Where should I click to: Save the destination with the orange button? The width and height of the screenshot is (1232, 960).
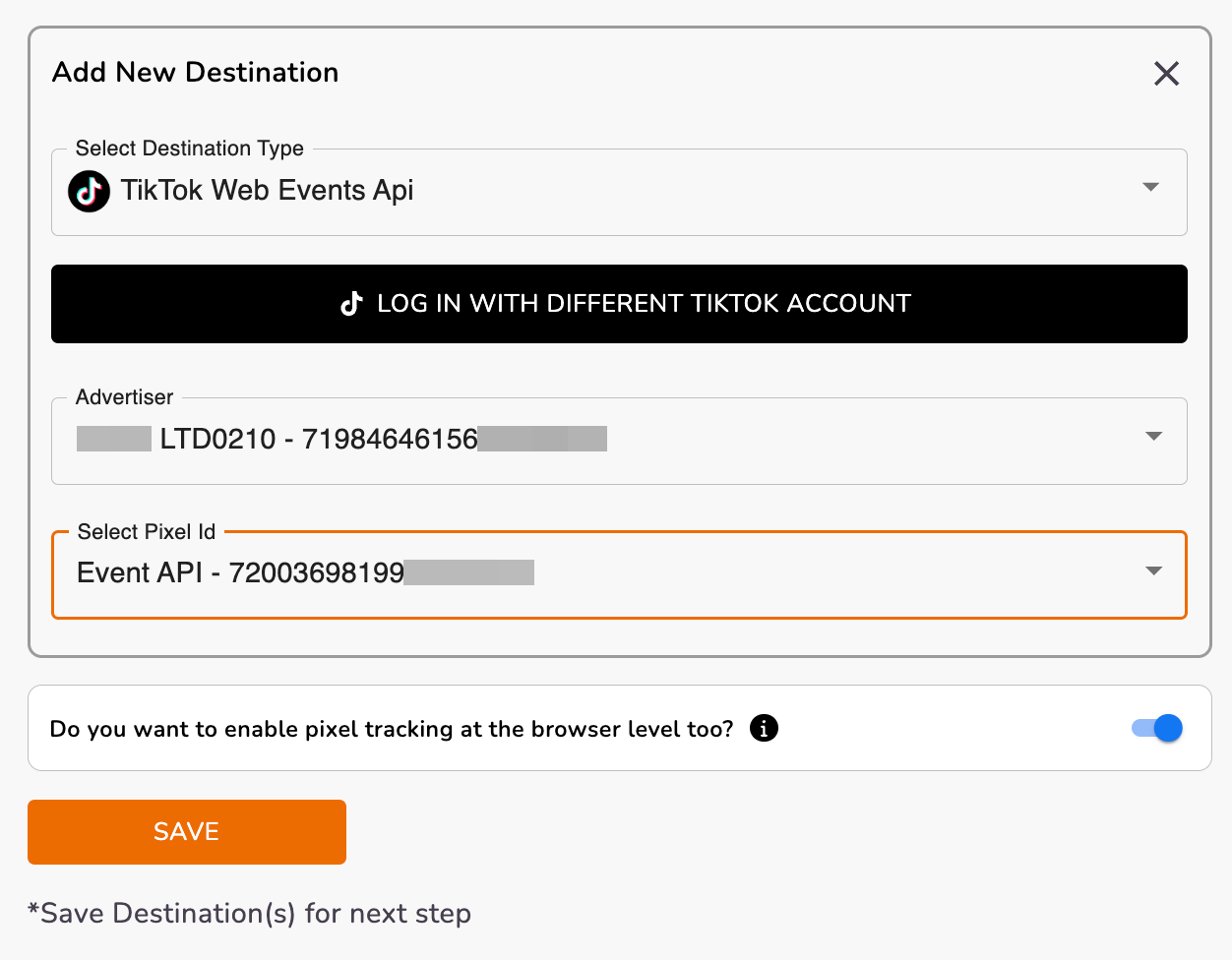tap(187, 832)
